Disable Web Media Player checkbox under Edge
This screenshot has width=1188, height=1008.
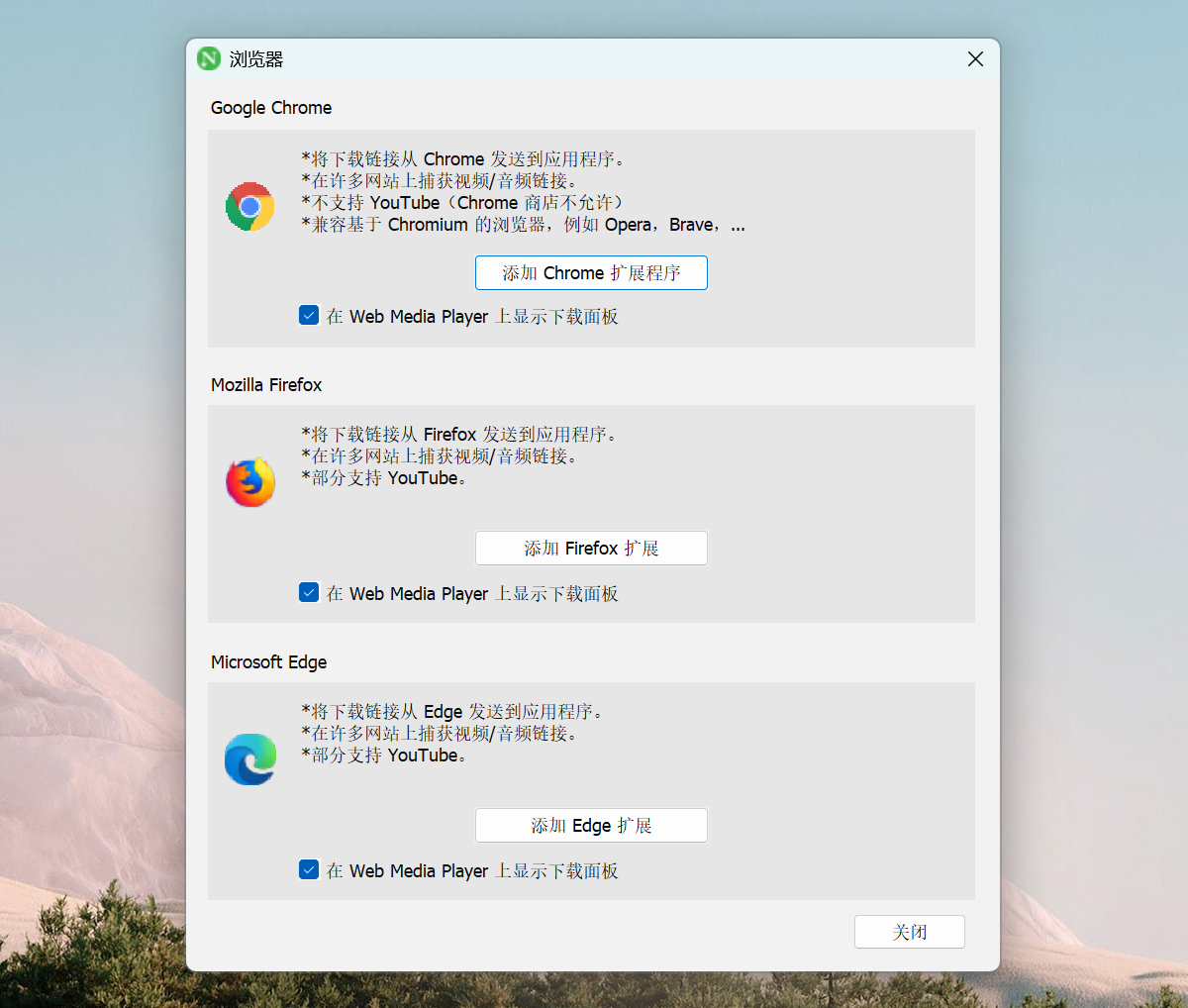309,870
